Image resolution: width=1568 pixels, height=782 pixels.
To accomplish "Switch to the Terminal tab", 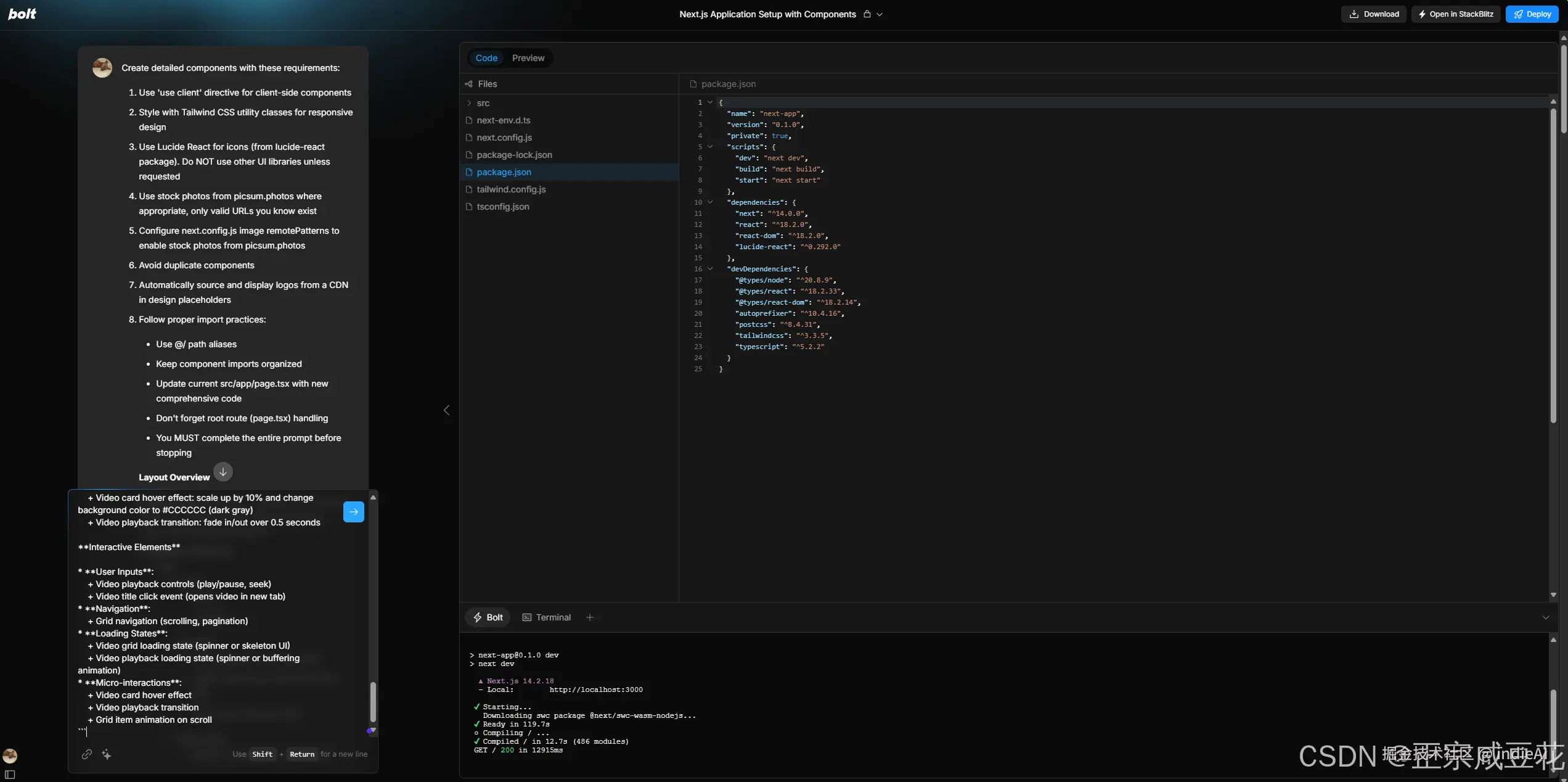I will (x=547, y=617).
